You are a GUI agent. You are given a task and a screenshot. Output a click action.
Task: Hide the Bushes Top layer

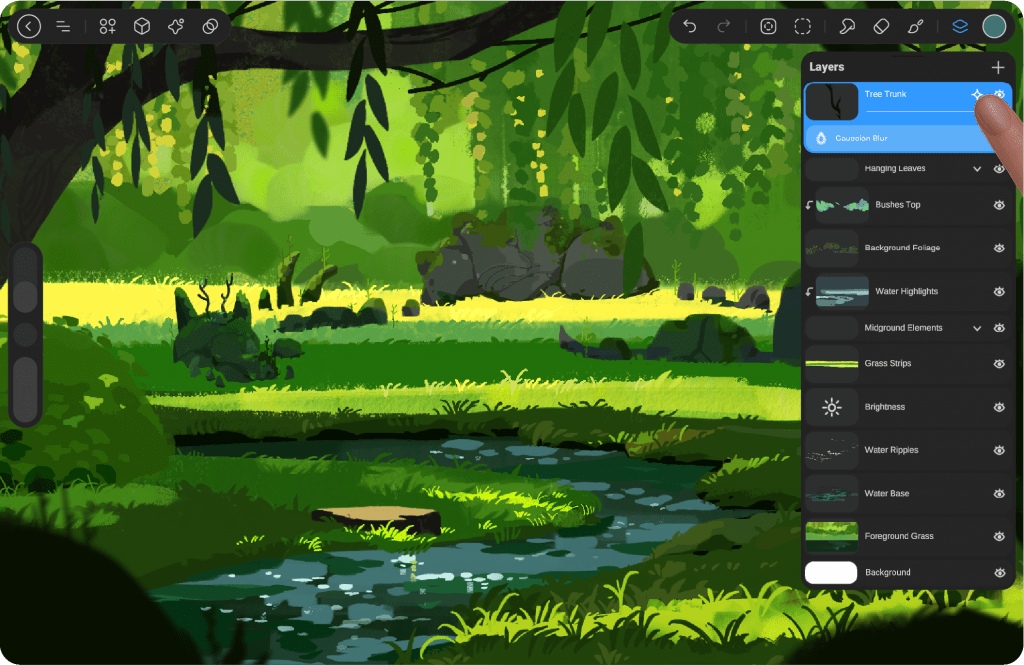click(x=998, y=205)
